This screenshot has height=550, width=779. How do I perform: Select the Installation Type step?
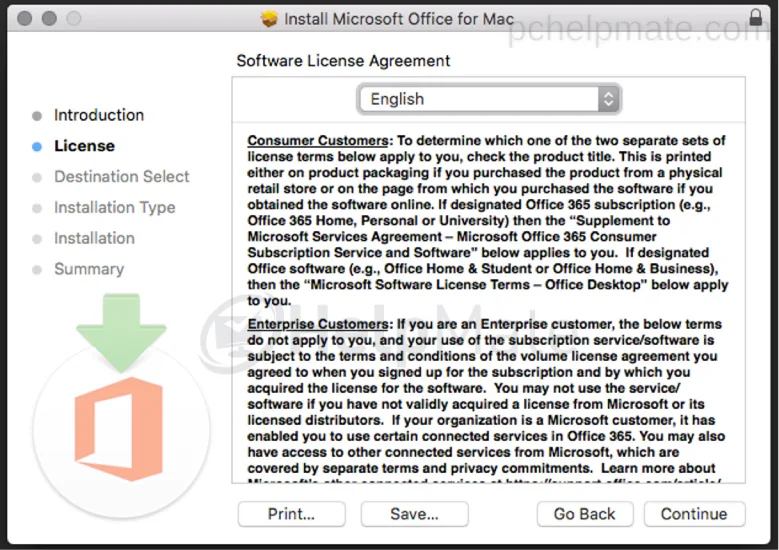(x=115, y=208)
